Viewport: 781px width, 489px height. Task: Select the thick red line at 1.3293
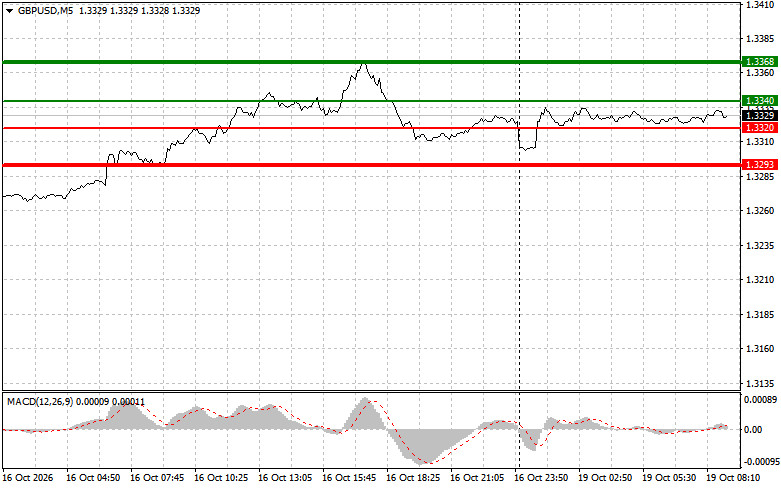coord(372,165)
